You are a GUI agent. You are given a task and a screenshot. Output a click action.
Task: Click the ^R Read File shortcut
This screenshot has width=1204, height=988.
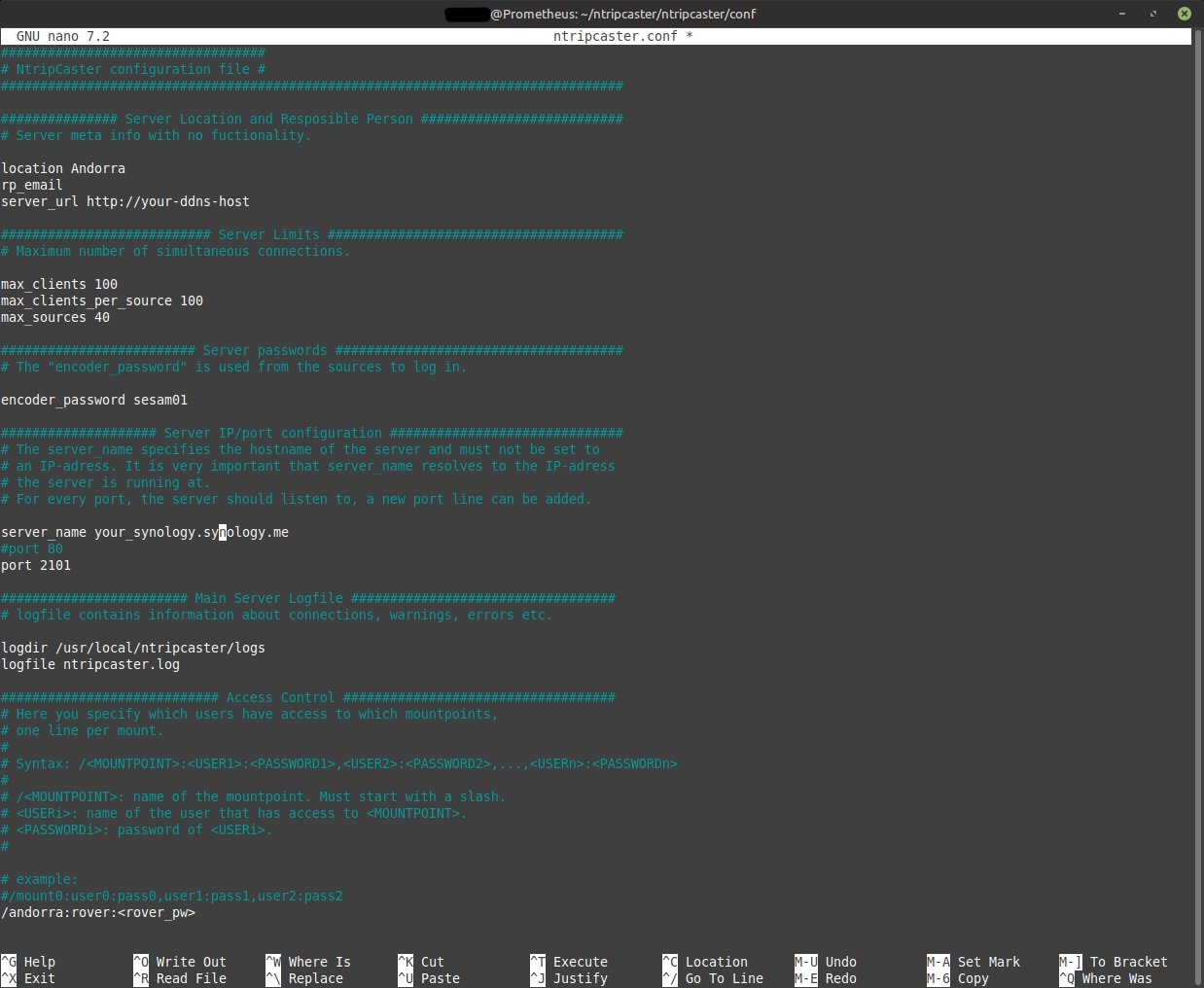tap(180, 978)
